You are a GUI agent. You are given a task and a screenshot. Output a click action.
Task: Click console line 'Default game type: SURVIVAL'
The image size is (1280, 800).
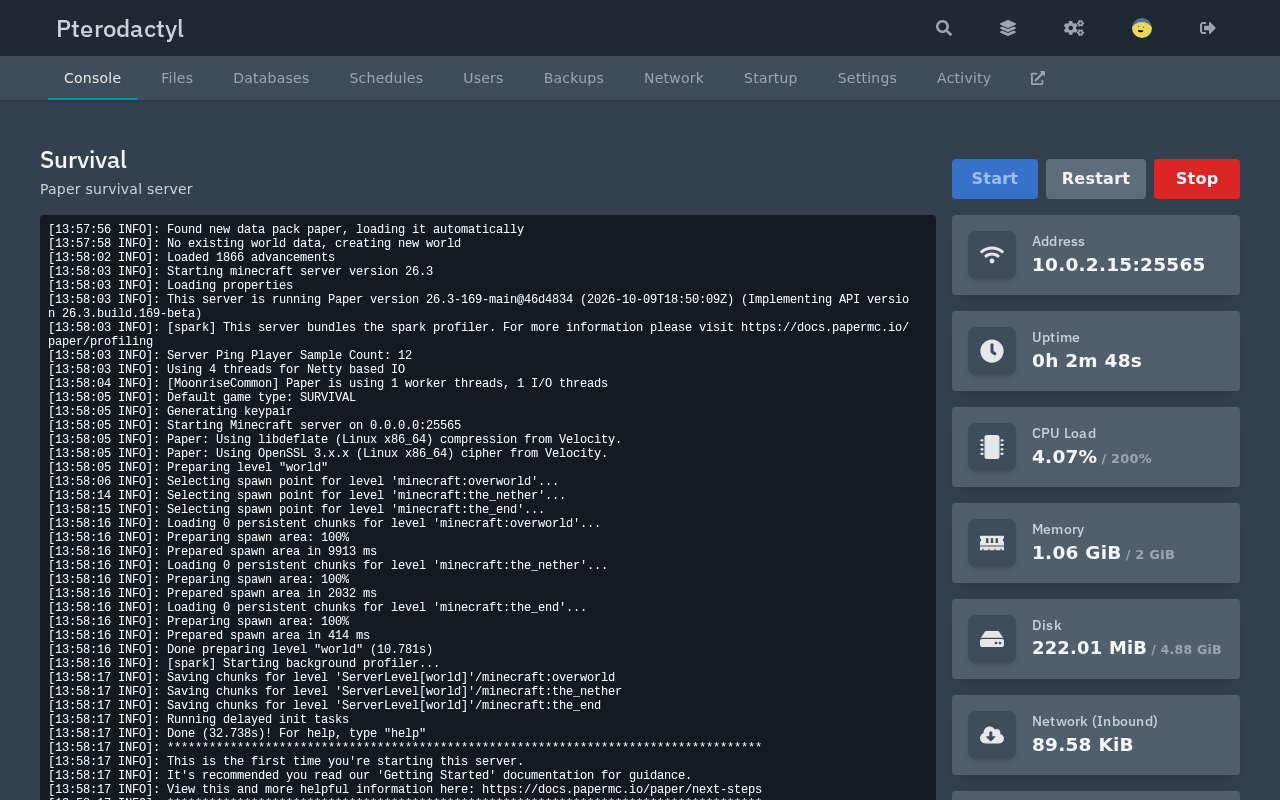click(202, 398)
